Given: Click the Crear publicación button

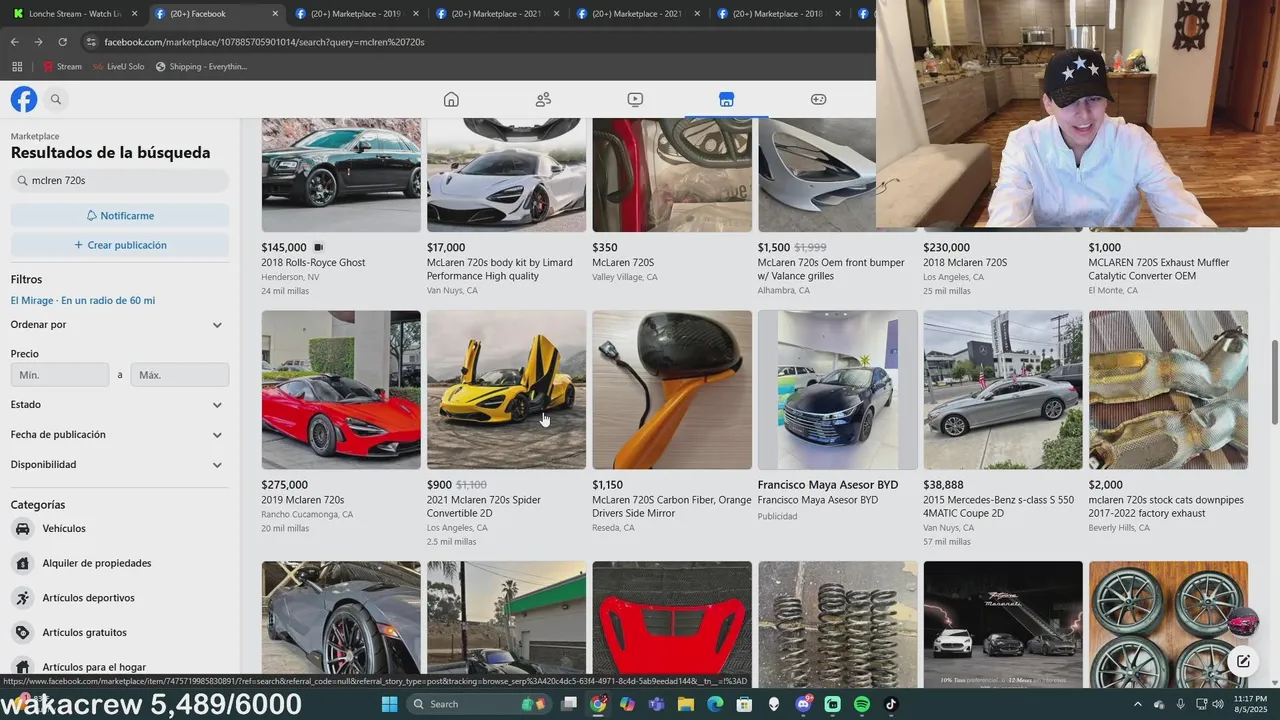Looking at the screenshot, I should (x=120, y=245).
